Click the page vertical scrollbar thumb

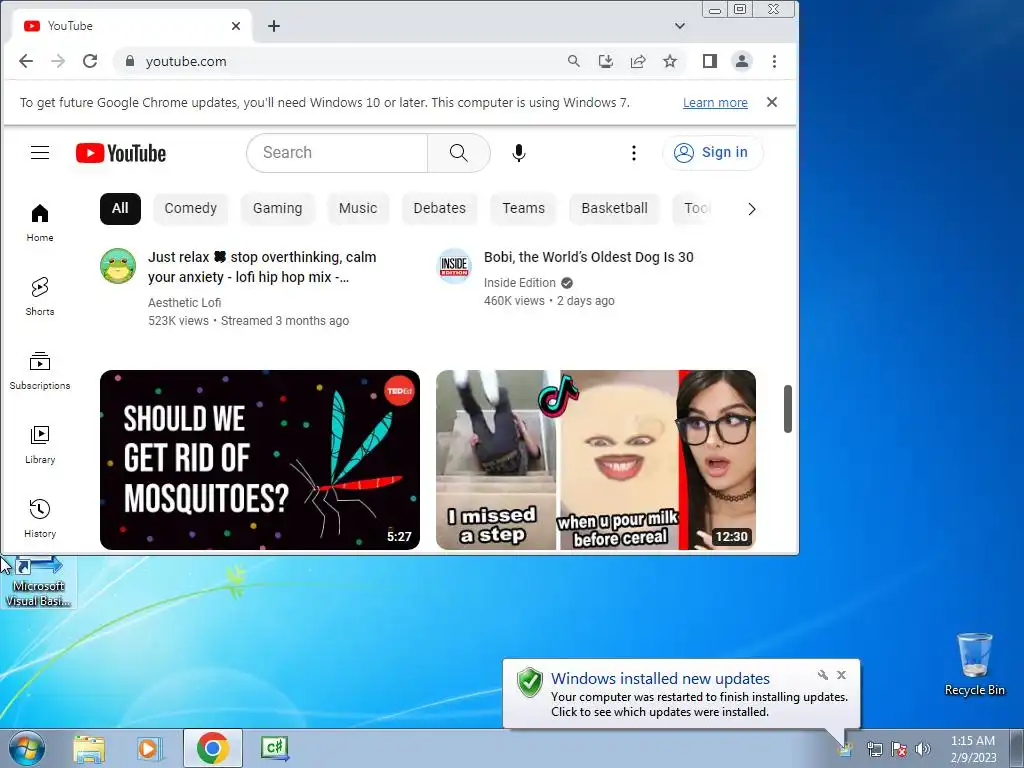tap(788, 409)
